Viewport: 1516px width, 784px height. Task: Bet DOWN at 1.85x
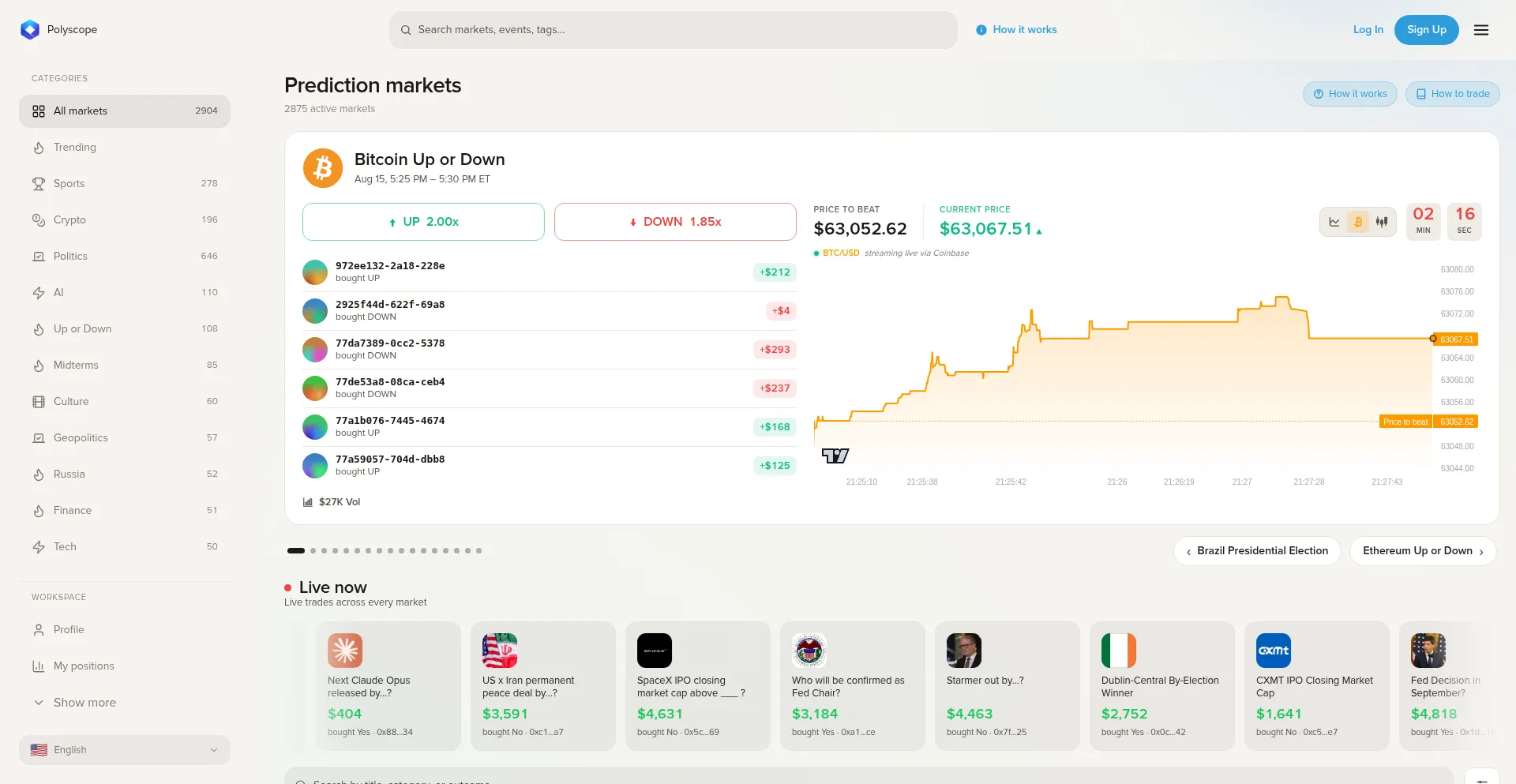coord(675,222)
